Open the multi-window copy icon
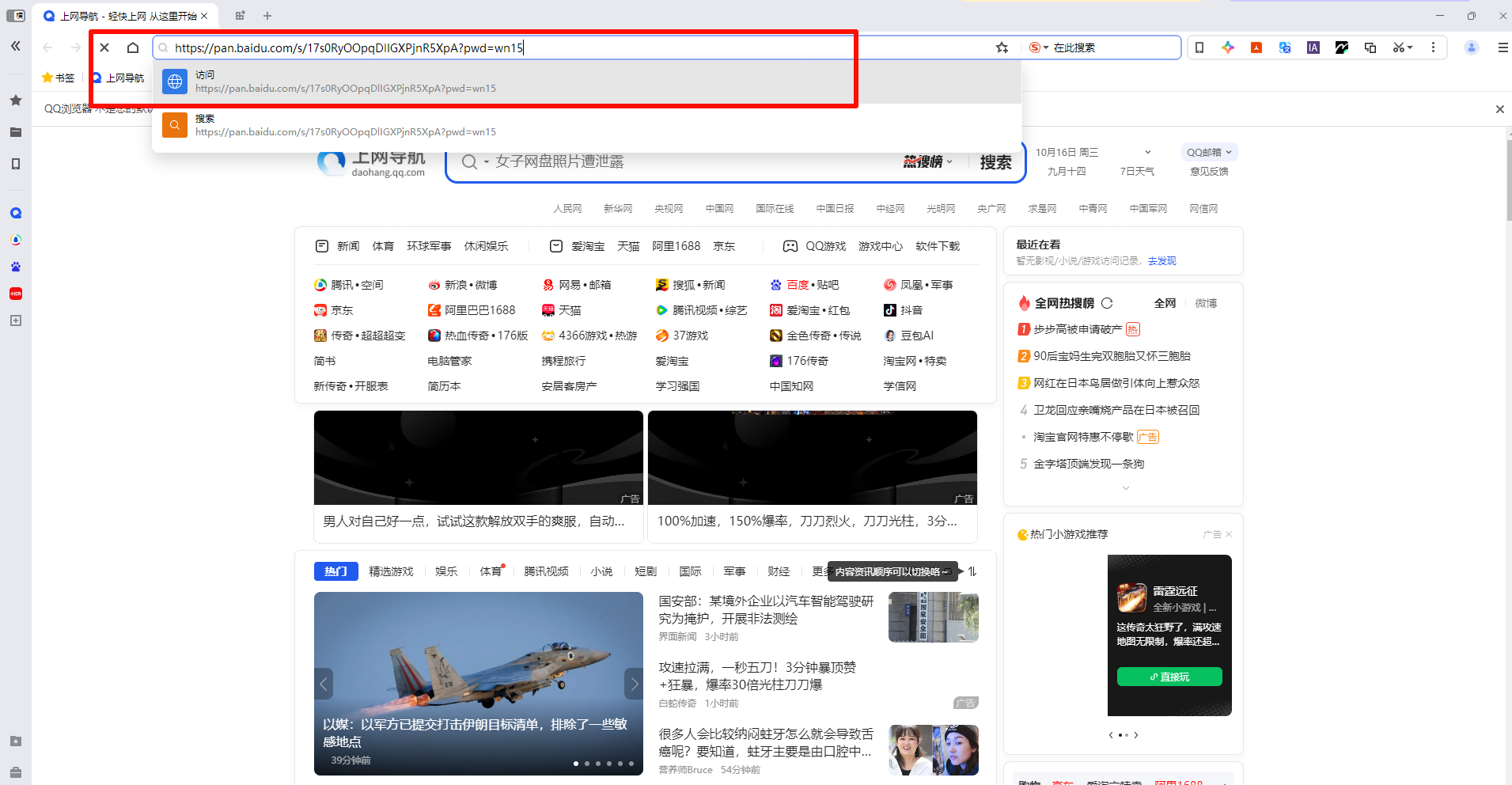The width and height of the screenshot is (1512, 785). 1370,47
